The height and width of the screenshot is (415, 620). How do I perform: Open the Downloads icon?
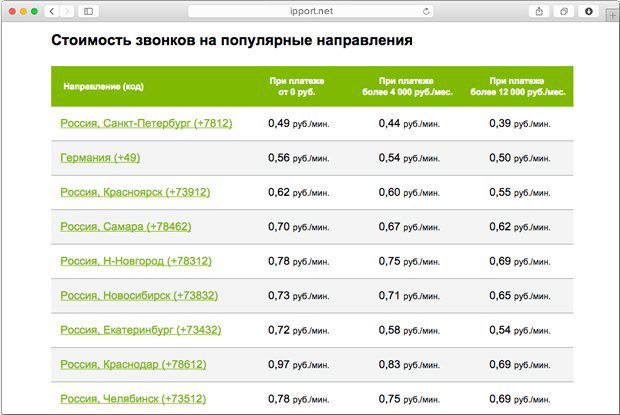tap(589, 11)
